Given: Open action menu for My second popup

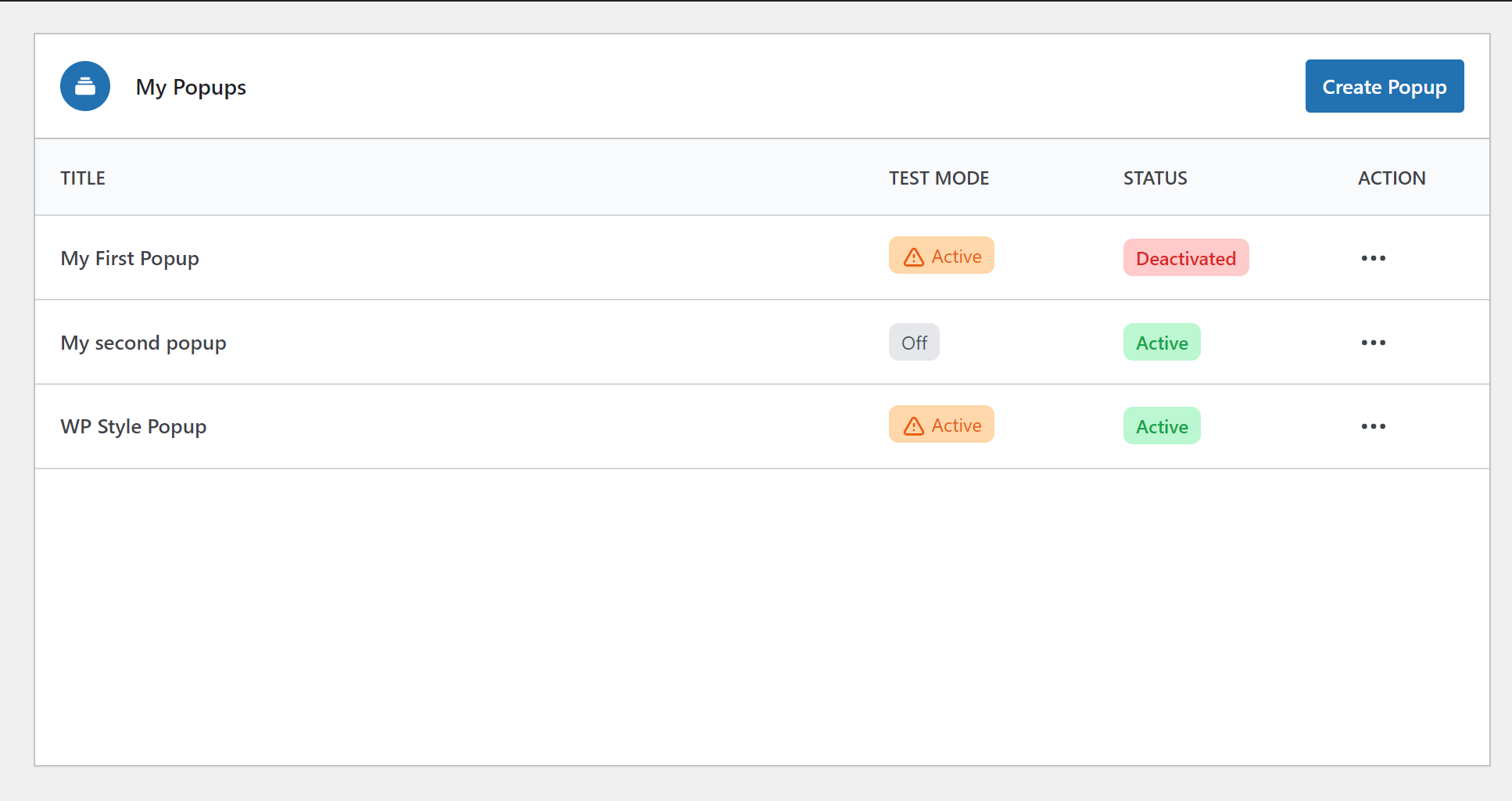Looking at the screenshot, I should [x=1373, y=343].
